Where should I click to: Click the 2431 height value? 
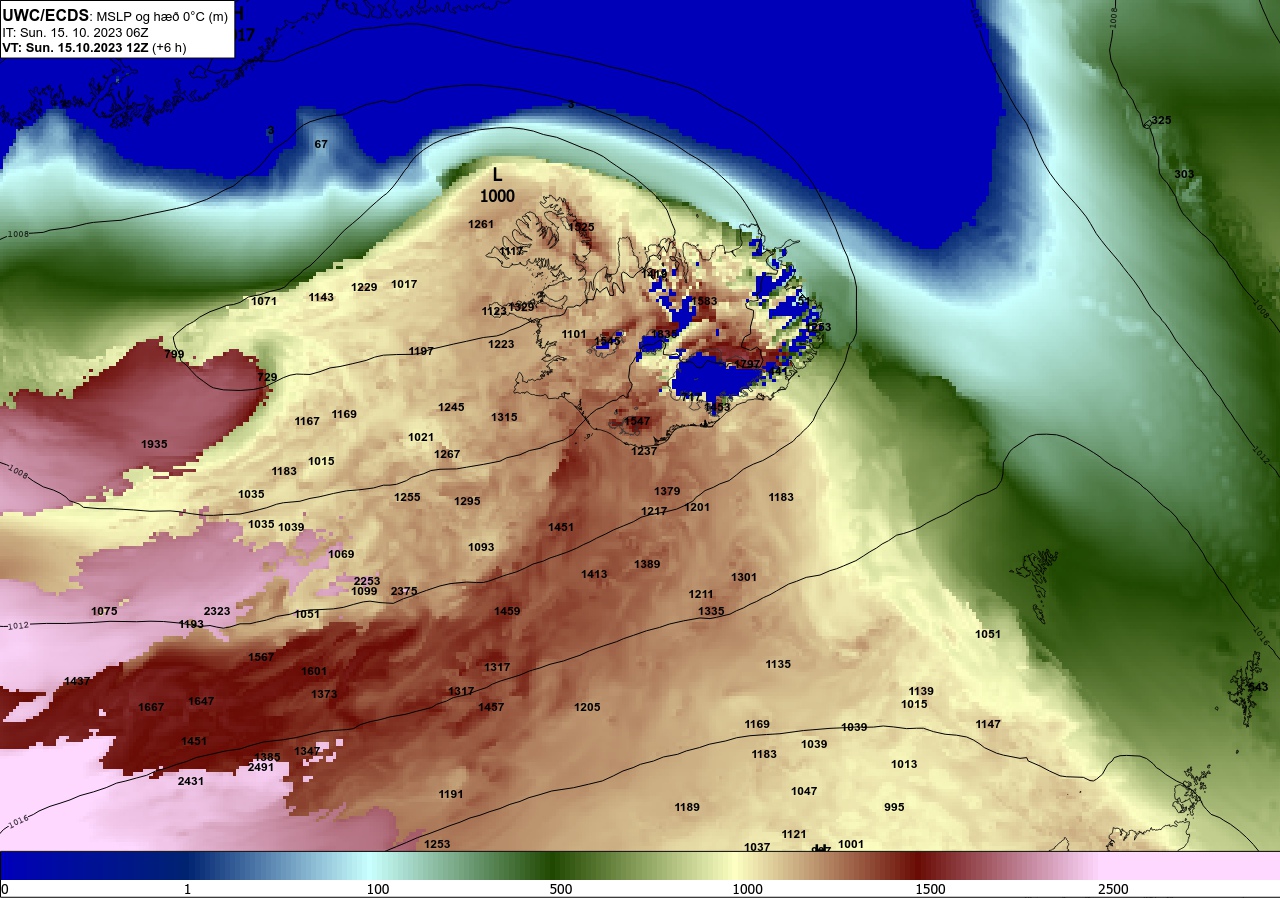tap(191, 781)
